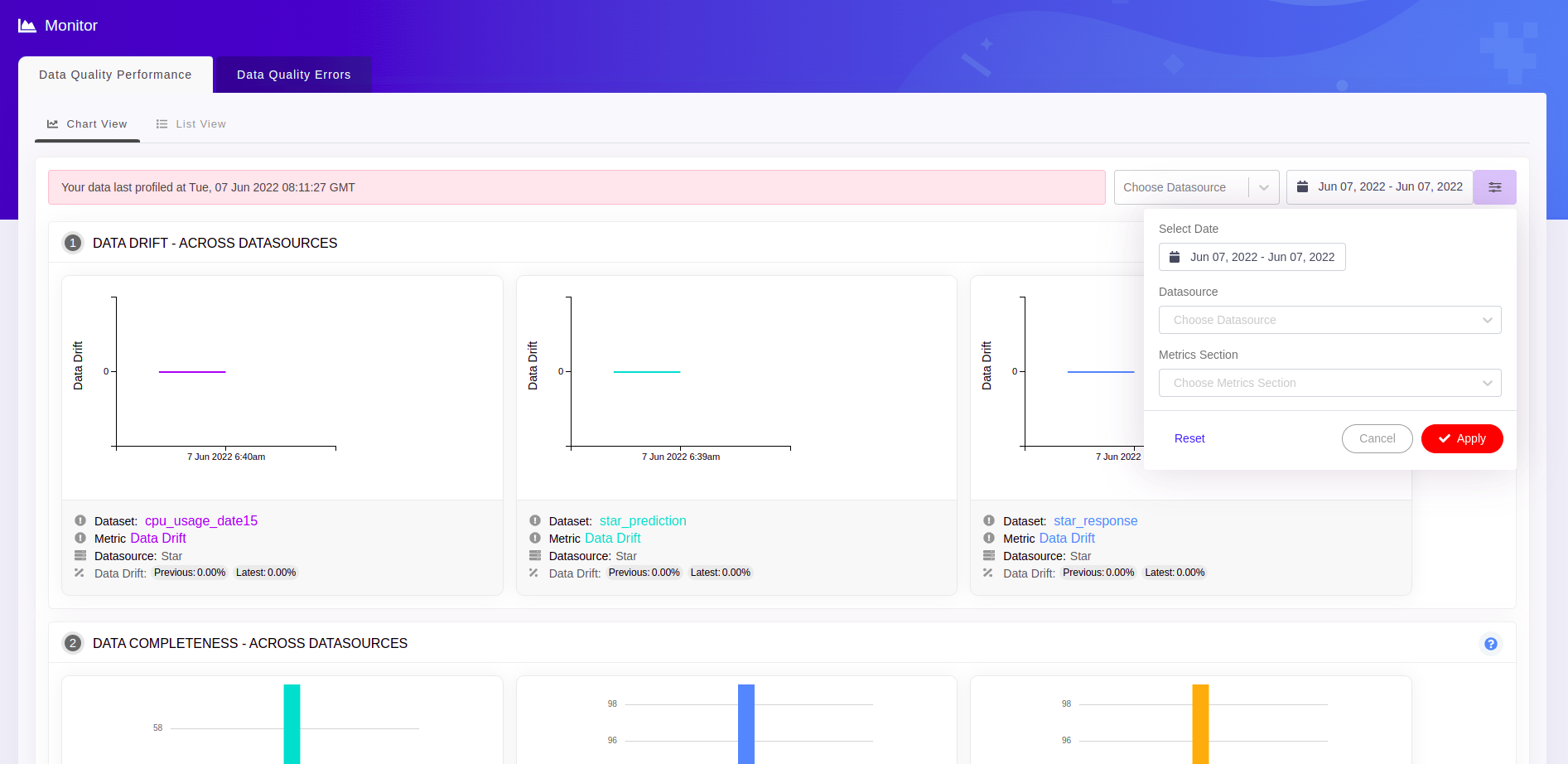The height and width of the screenshot is (764, 1568).
Task: Click info icon beside cpu_usage_date15 dataset
Action: coord(80,521)
